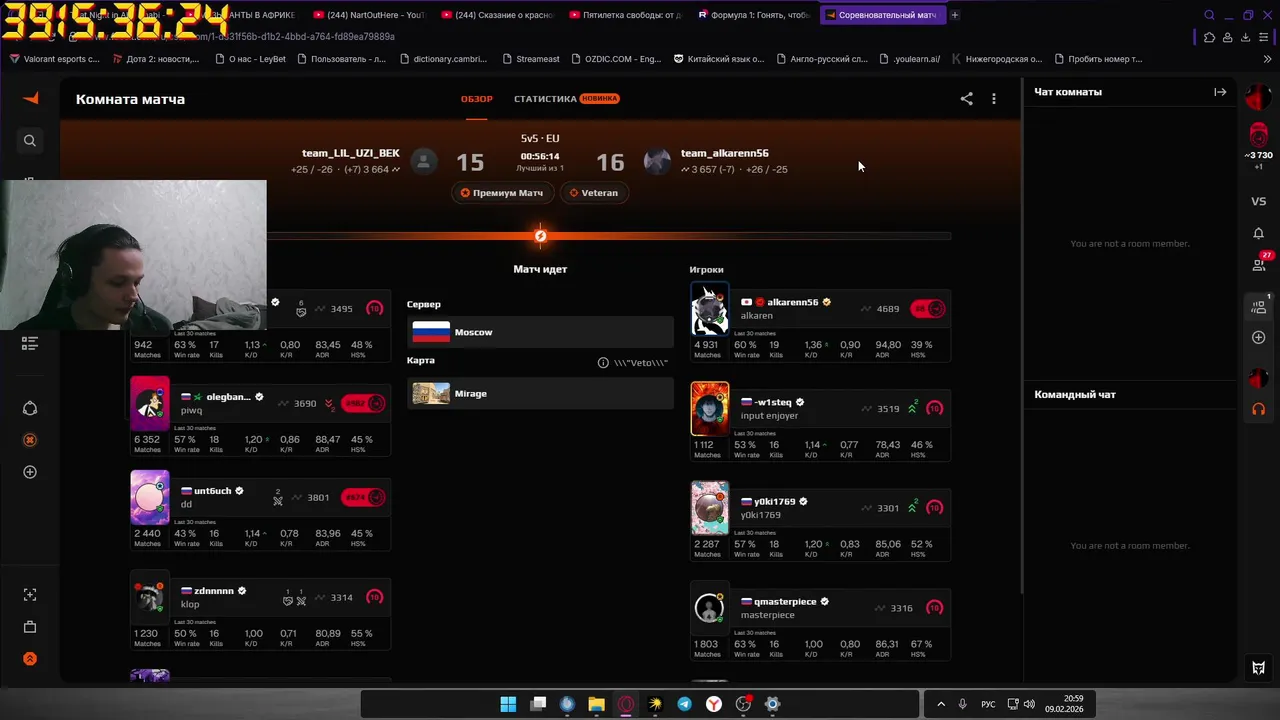Select the Mirage map row
The image size is (1280, 720).
coord(540,394)
